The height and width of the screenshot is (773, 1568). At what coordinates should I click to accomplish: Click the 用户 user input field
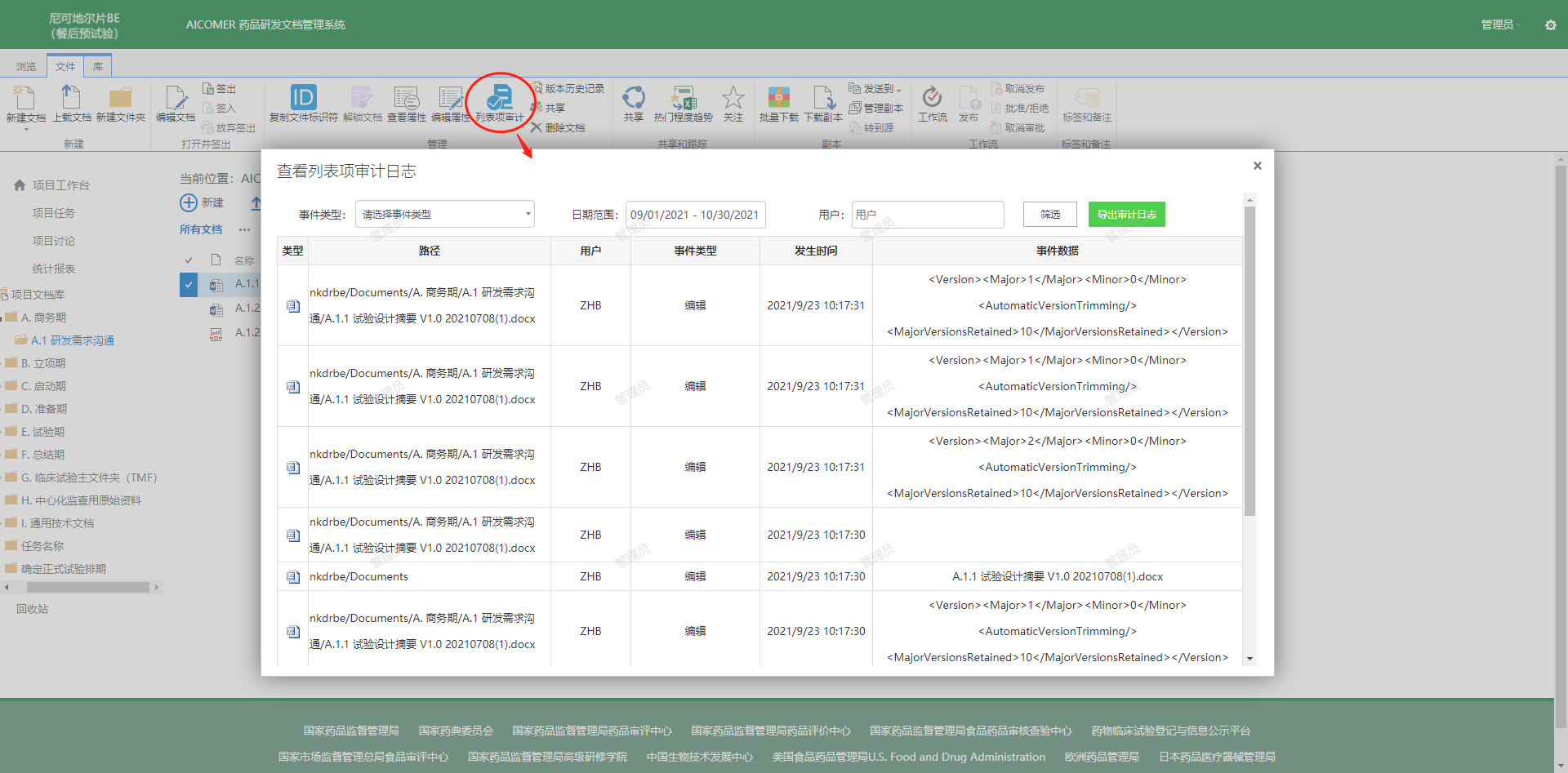pyautogui.click(x=928, y=214)
